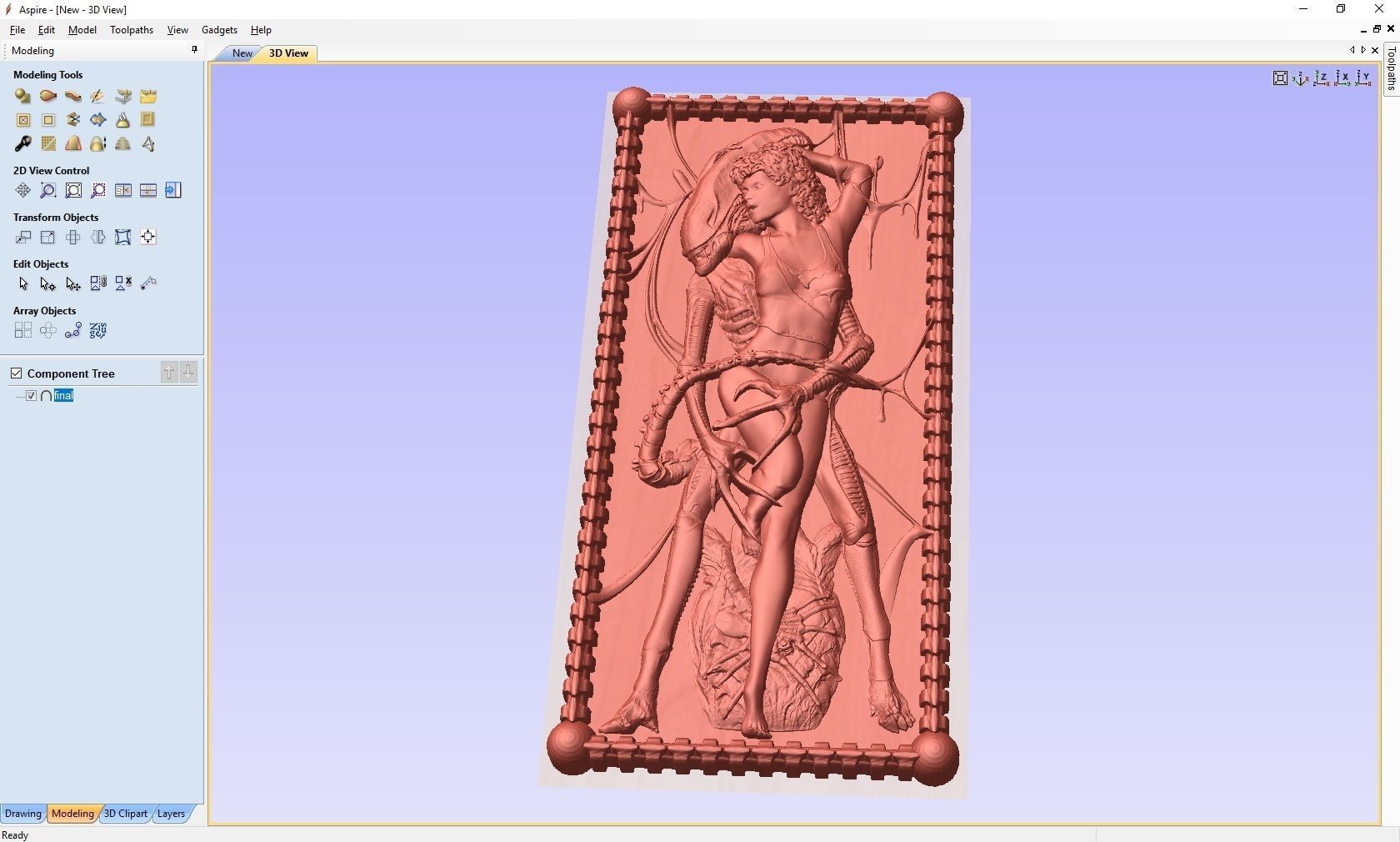The width and height of the screenshot is (1400, 842).
Task: Choose the Selection arrow tool in Edit Objects
Action: click(x=22, y=283)
